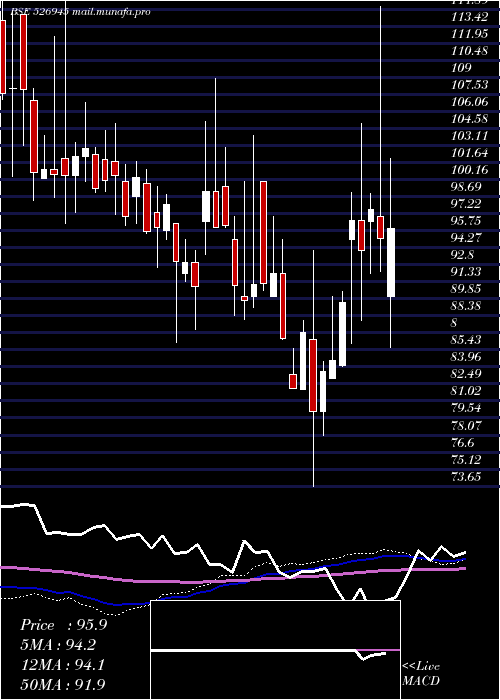
Task: Click the BSE 526945 mail.munafa.pro header text
Action: [80, 12]
